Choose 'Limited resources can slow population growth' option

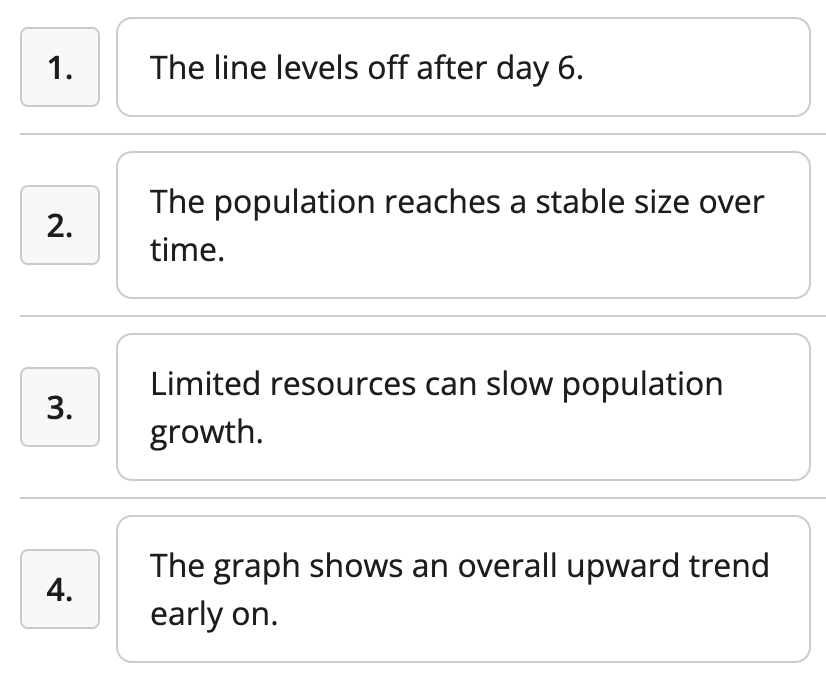click(463, 407)
